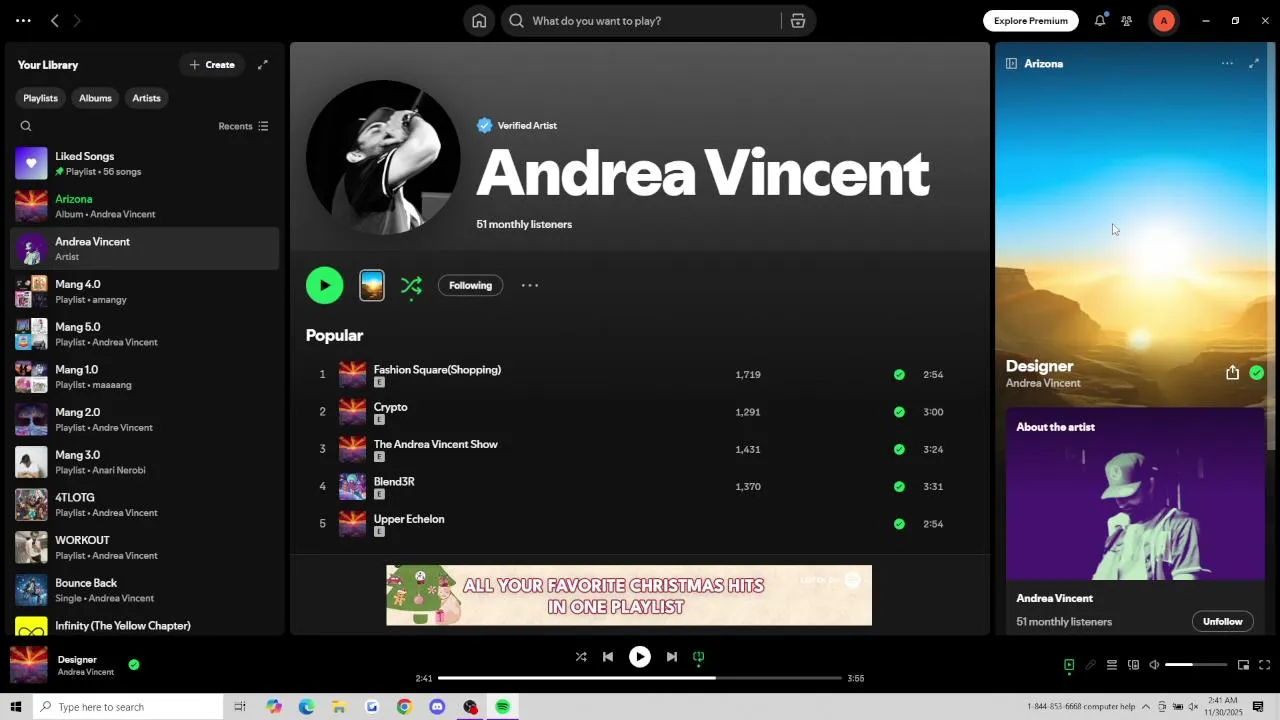The width and height of the screenshot is (1280, 720).
Task: Enter full screen player mode
Action: pyautogui.click(x=1264, y=665)
